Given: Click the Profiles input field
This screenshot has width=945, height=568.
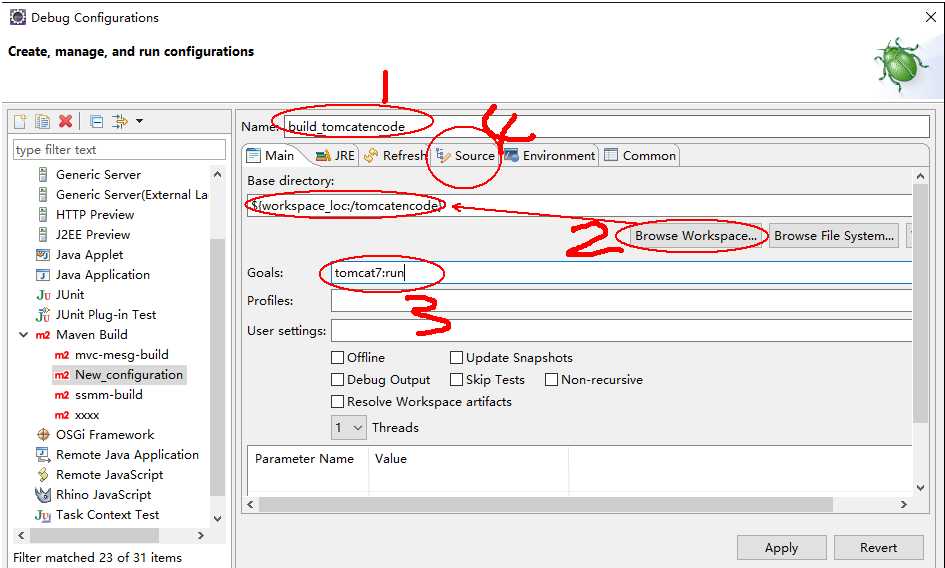Looking at the screenshot, I should pyautogui.click(x=621, y=300).
